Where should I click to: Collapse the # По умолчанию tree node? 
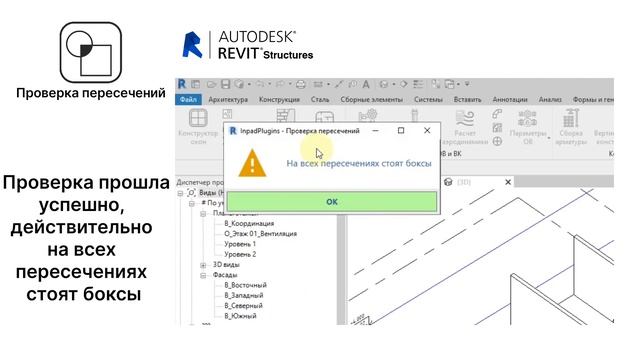click(x=191, y=203)
